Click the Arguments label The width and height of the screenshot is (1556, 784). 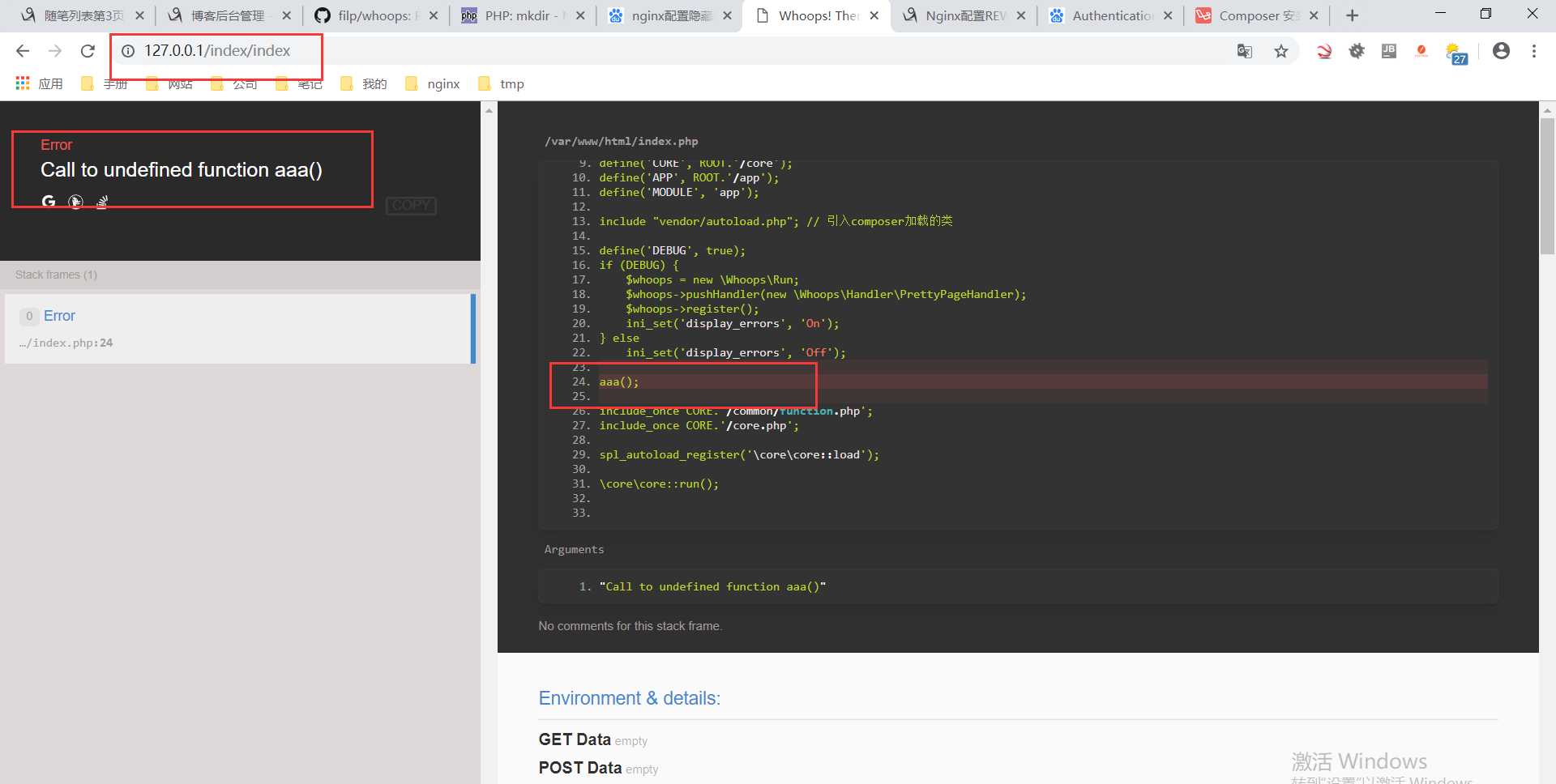point(574,549)
